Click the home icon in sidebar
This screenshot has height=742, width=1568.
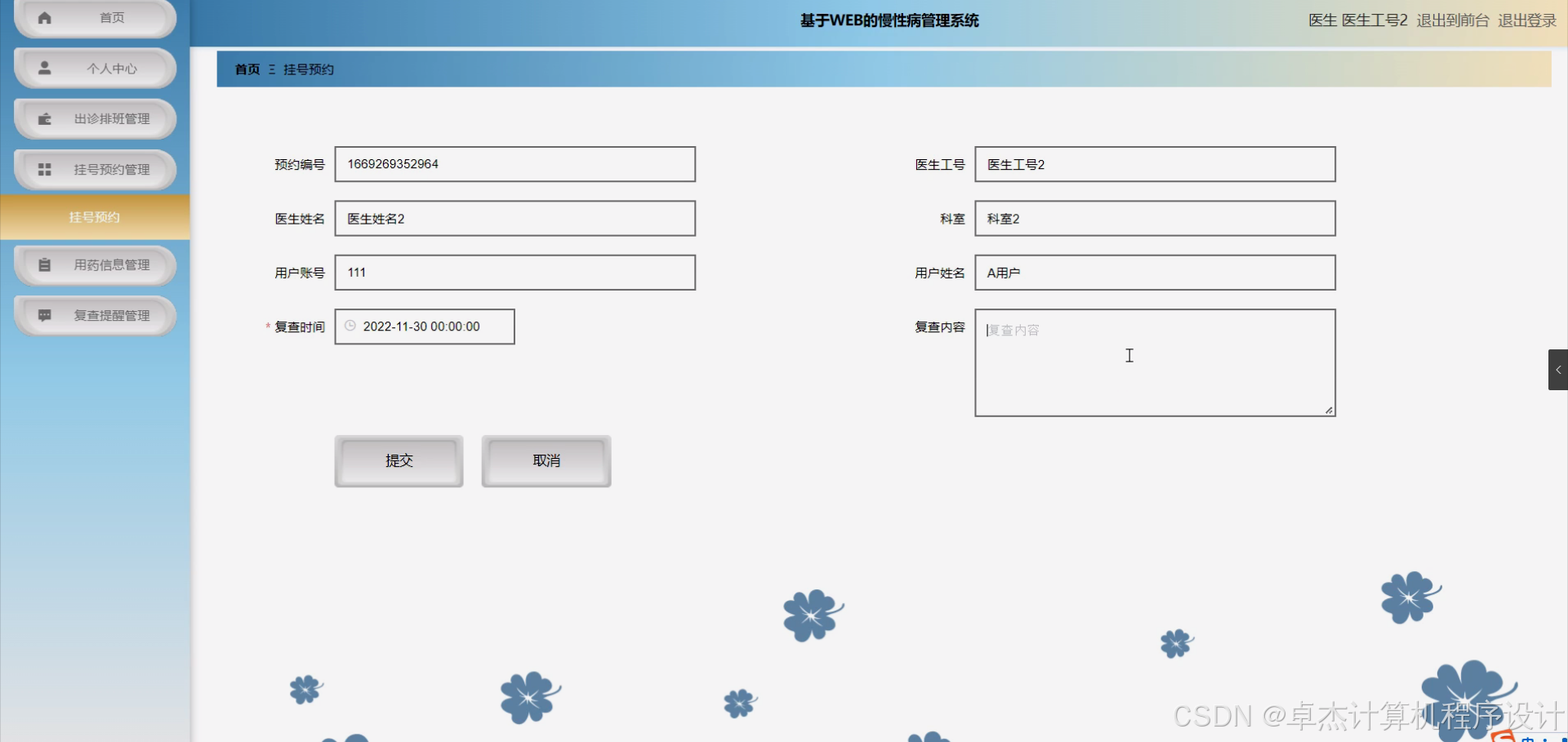point(45,17)
